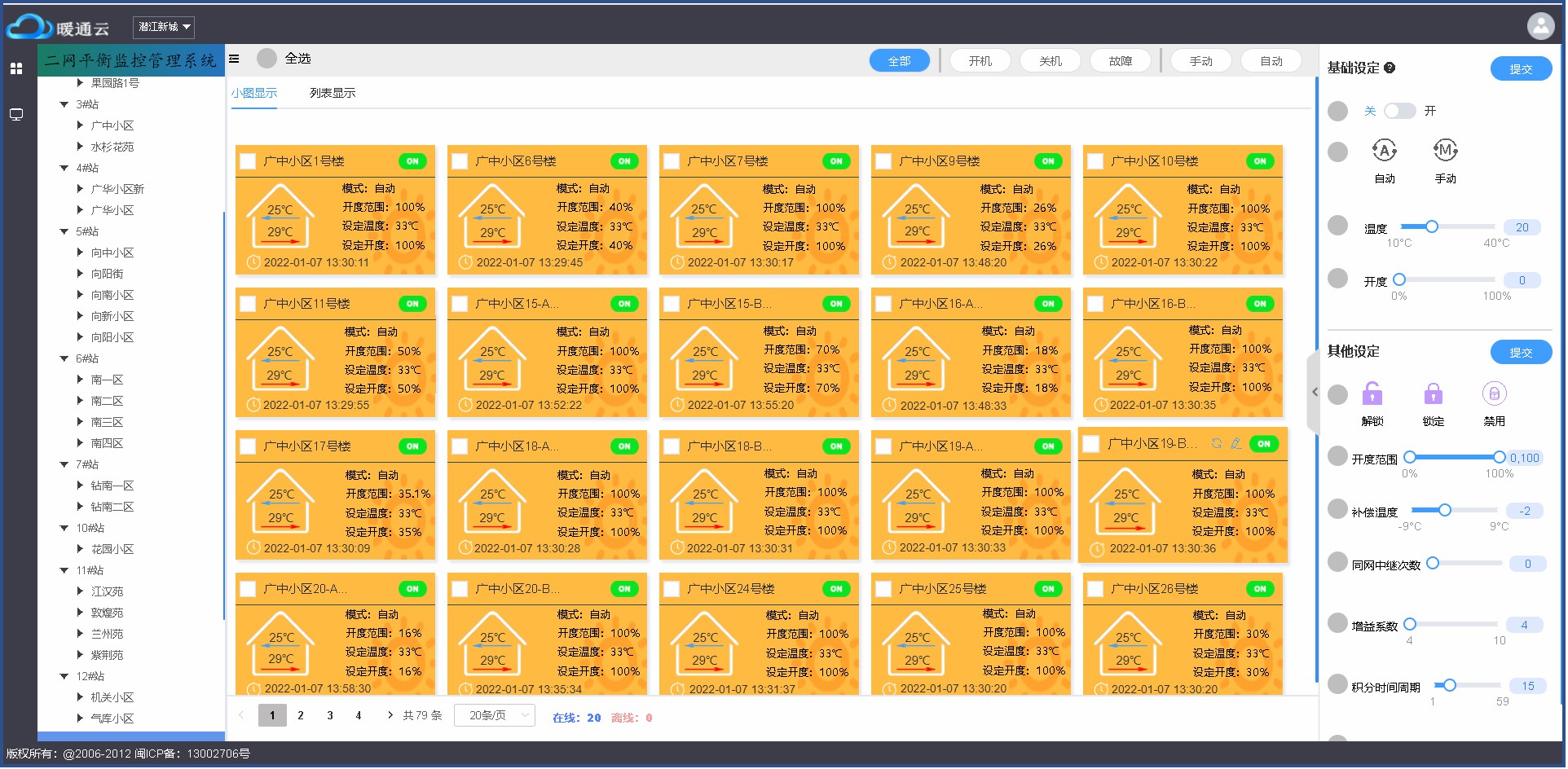Switch to the 小图显示 tab
This screenshot has height=769, width=1568.
click(253, 93)
